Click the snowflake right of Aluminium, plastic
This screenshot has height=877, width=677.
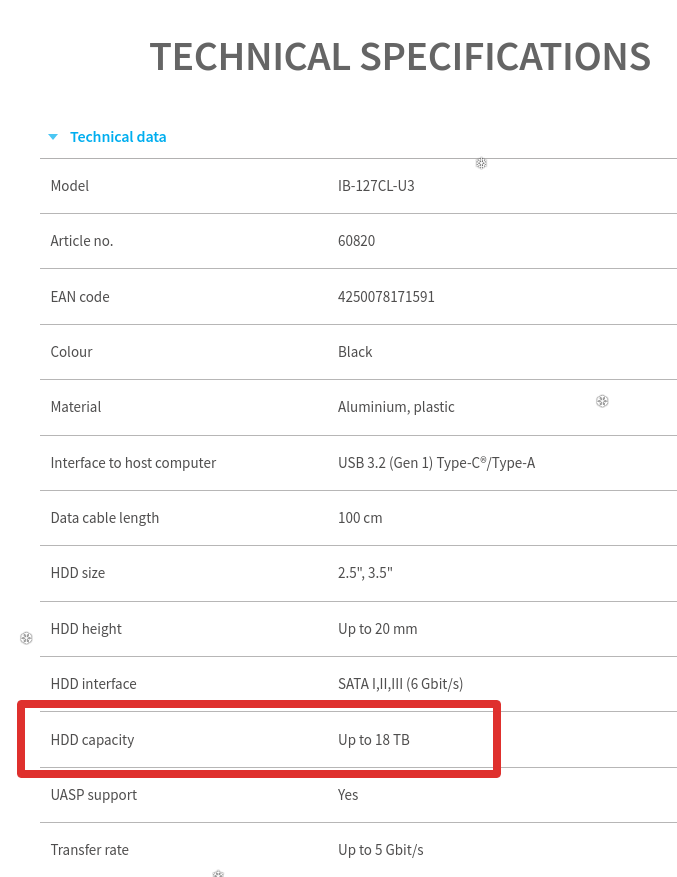click(x=602, y=401)
